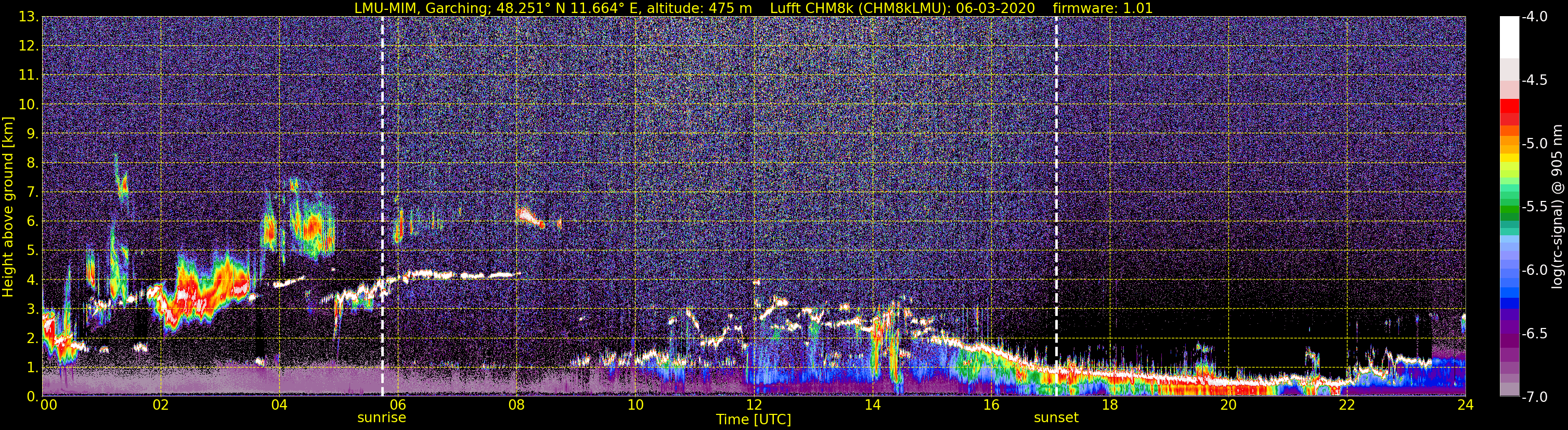1568x430 pixels.
Task: Click the '11.' height tick label
Action: (29, 75)
